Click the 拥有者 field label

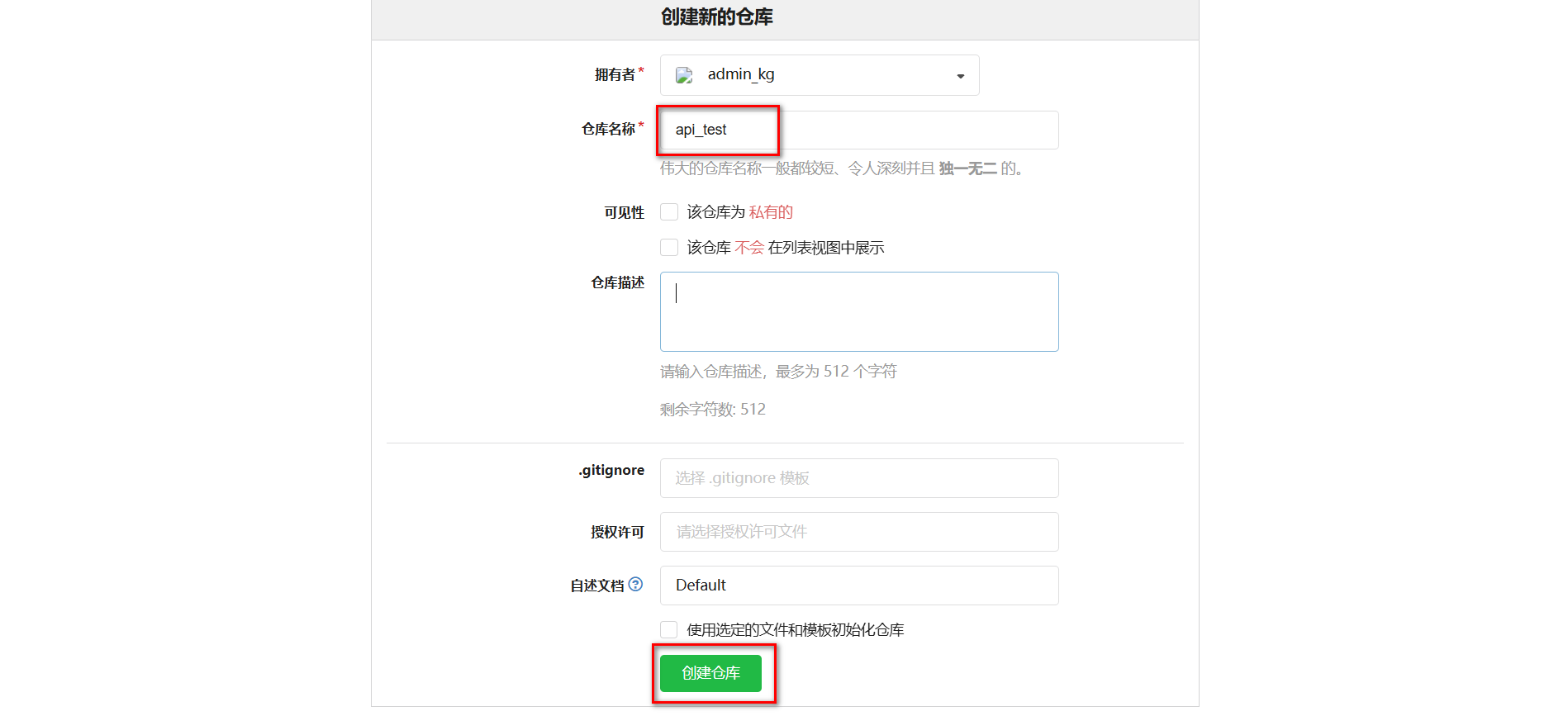click(615, 75)
